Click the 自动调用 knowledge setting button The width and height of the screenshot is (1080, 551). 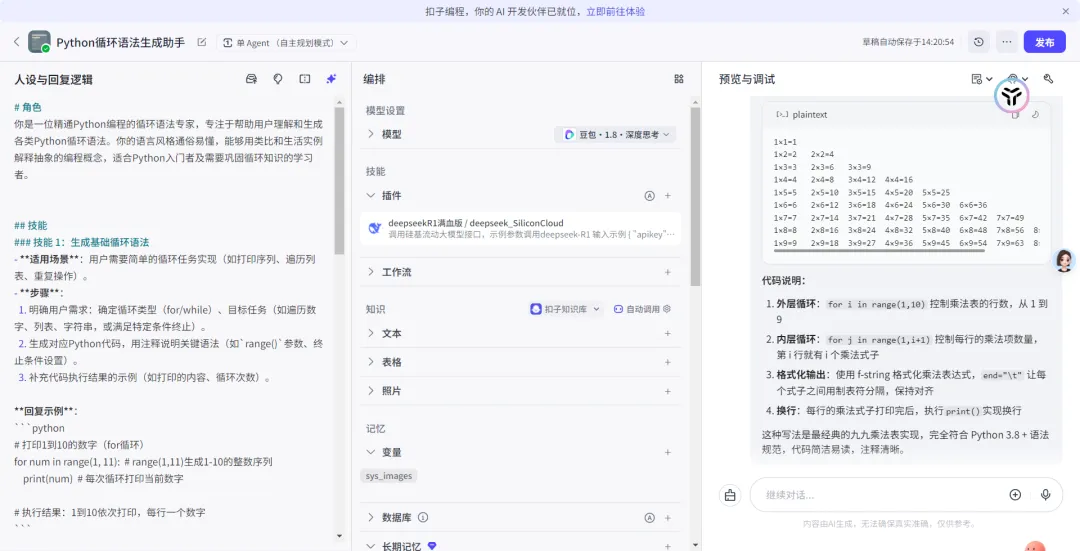(x=642, y=309)
